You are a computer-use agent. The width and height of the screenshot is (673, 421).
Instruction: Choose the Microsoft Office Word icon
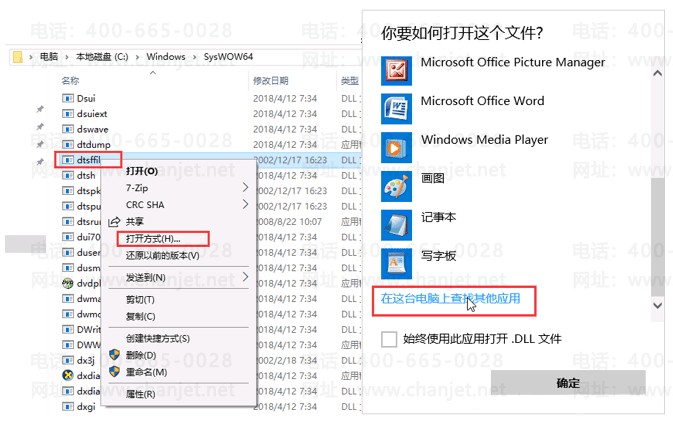point(396,109)
